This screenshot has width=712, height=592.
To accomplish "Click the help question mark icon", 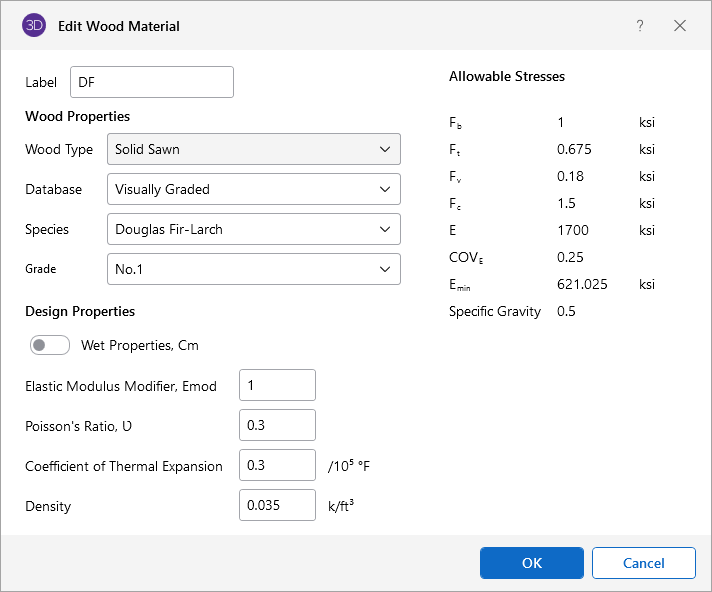I will click(x=640, y=26).
